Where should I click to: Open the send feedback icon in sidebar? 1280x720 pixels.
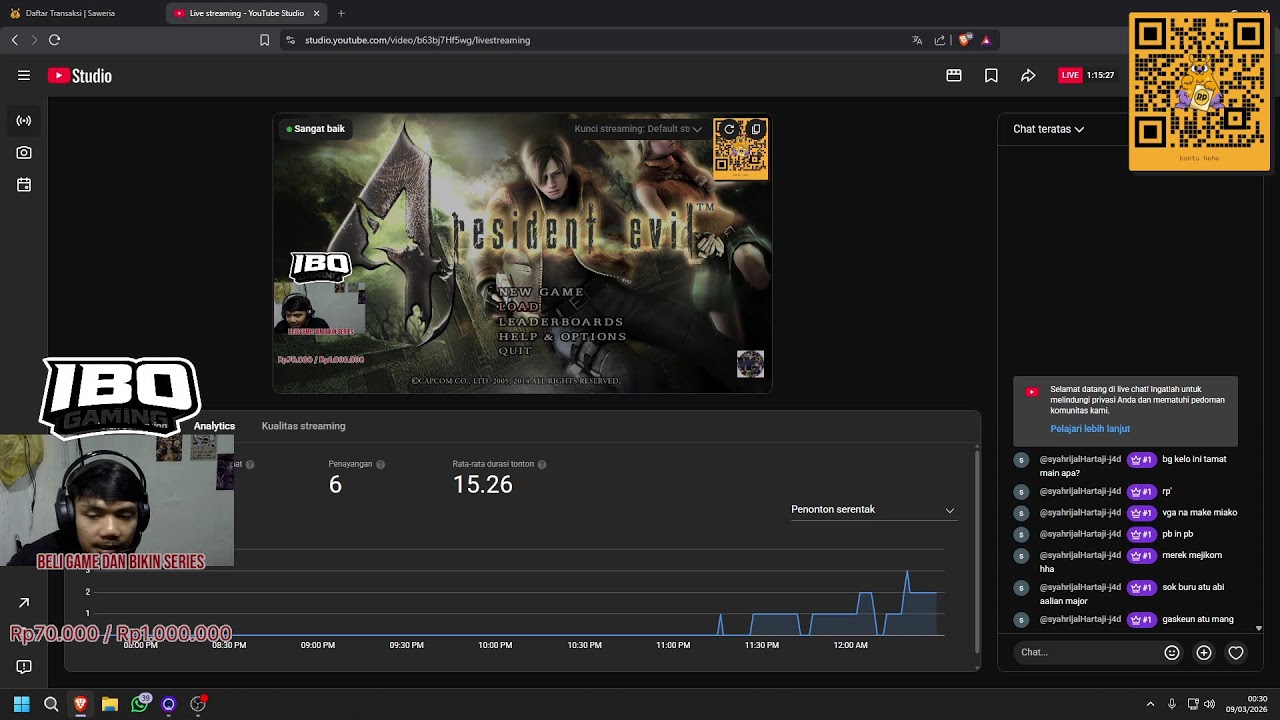point(24,667)
